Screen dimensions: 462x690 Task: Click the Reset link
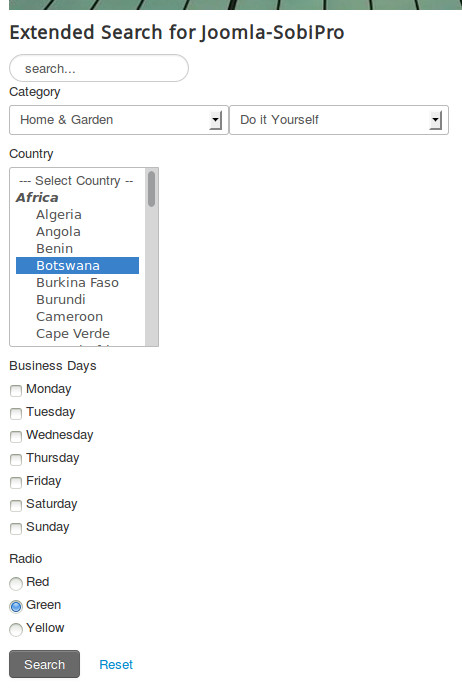point(116,664)
